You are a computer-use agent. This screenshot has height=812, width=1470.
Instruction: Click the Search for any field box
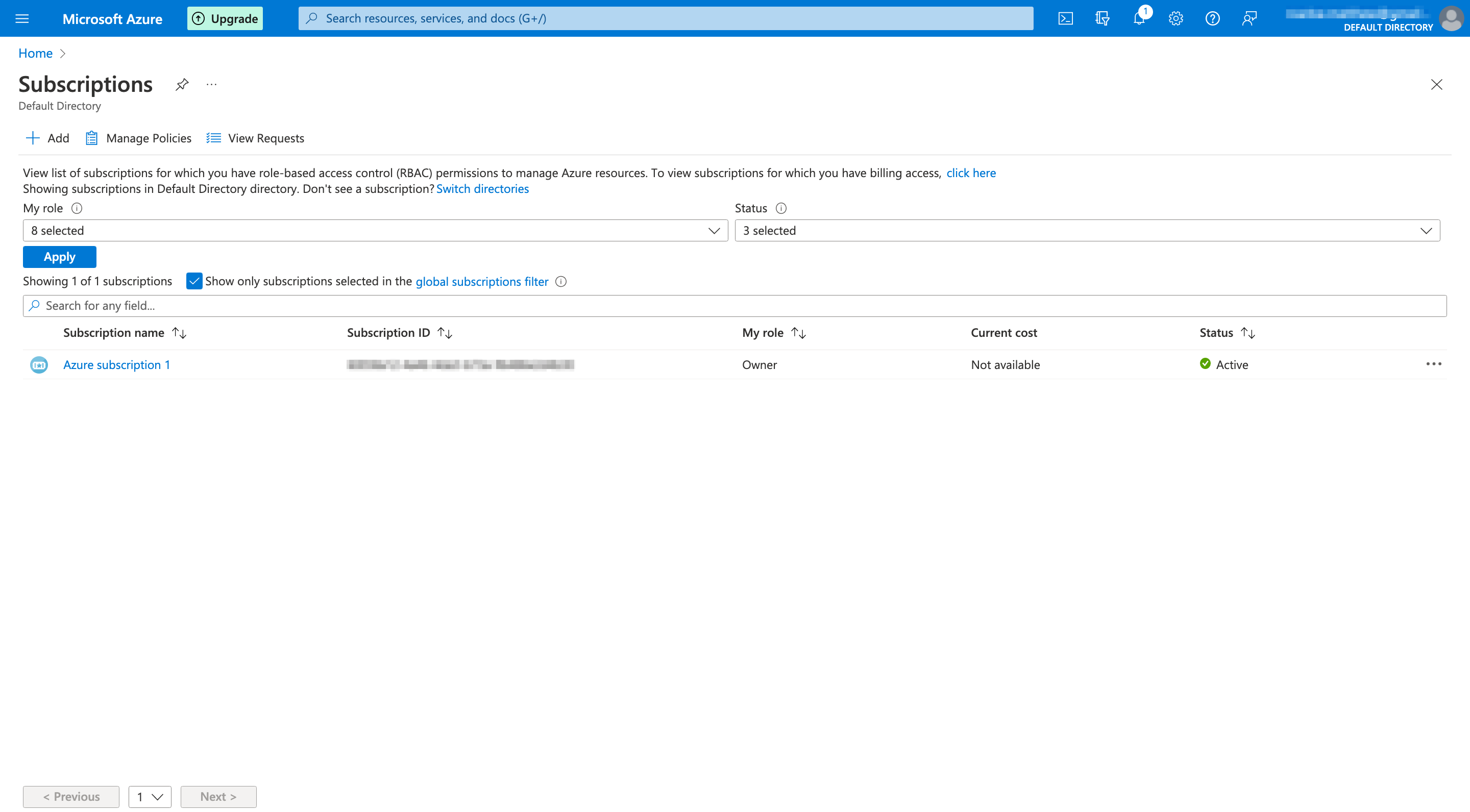(x=734, y=306)
